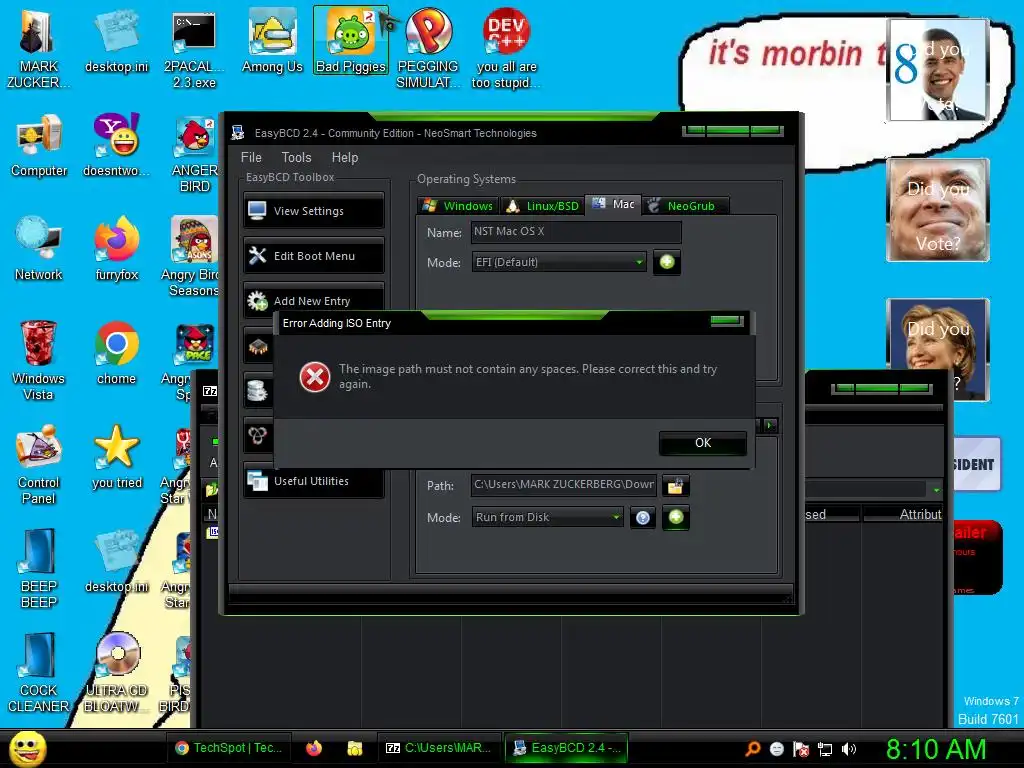
Task: Open ANGER BIRD desktop shortcut
Action: tap(195, 154)
